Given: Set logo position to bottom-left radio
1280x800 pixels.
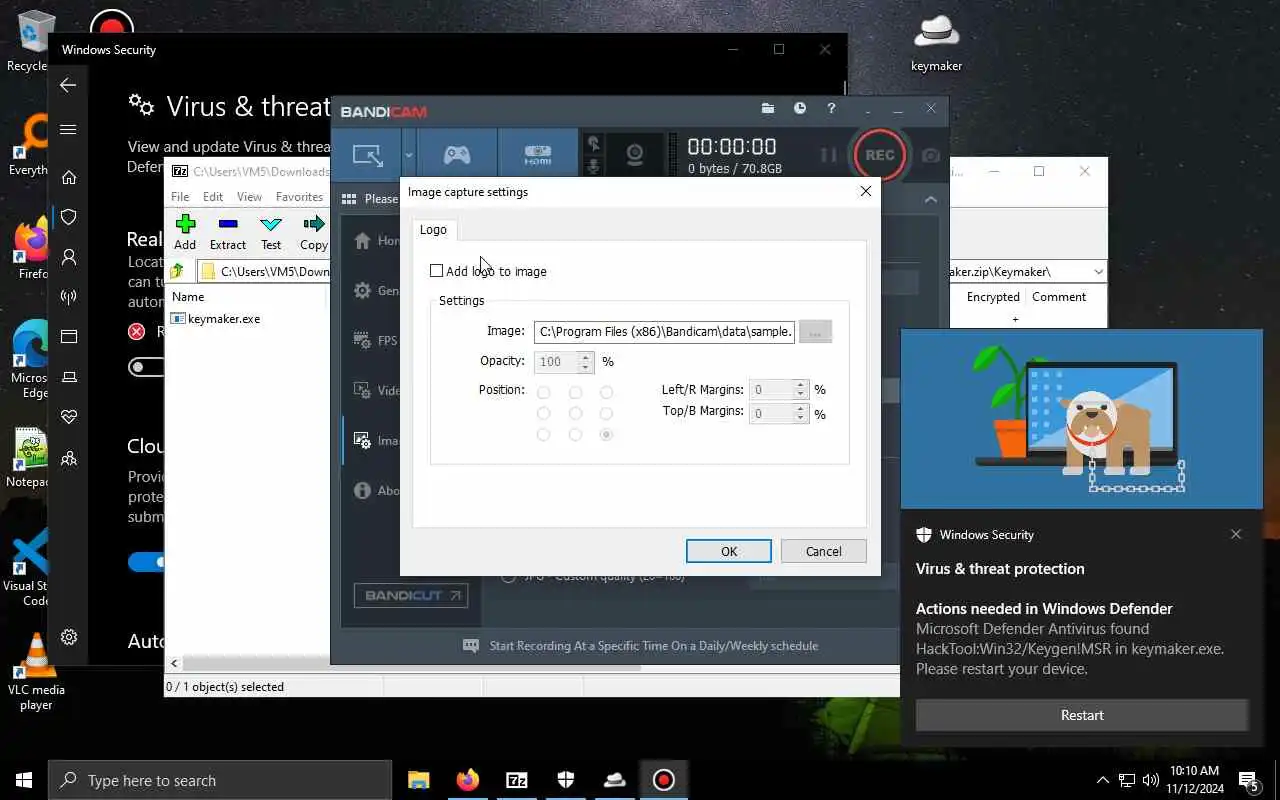Looking at the screenshot, I should [x=544, y=434].
